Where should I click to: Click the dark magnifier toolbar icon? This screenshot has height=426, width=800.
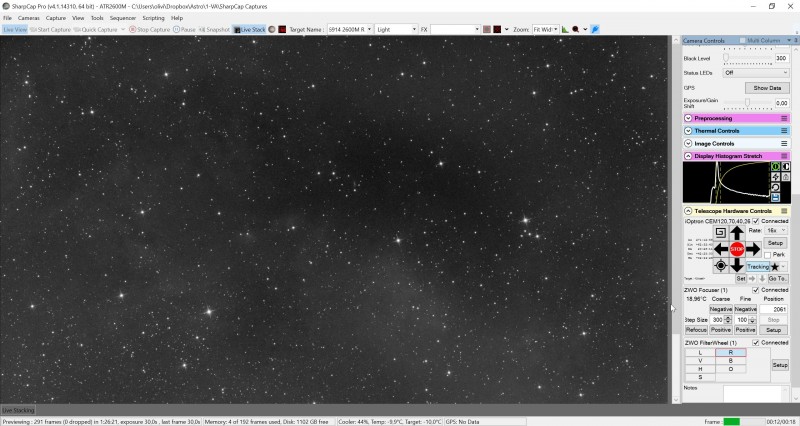576,30
